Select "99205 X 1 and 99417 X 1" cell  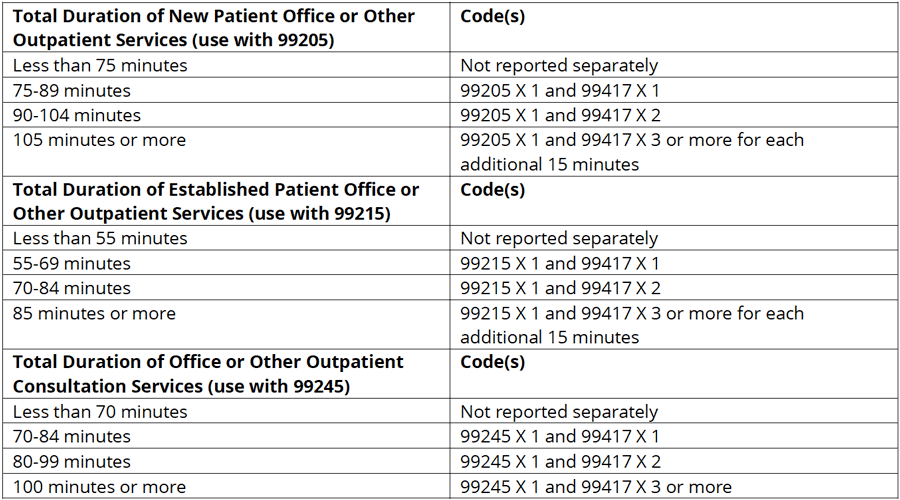(x=560, y=91)
